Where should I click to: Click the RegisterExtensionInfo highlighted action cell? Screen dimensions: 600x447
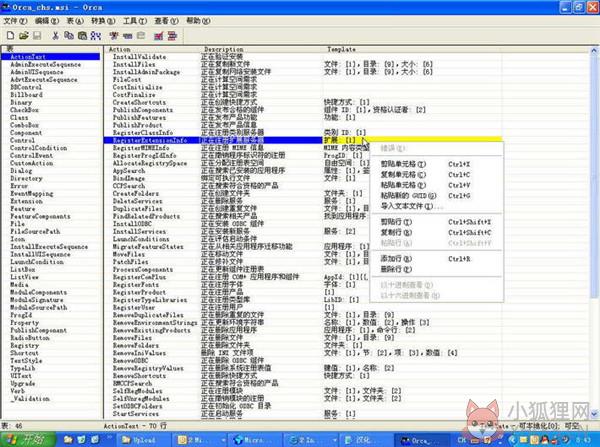[x=150, y=140]
